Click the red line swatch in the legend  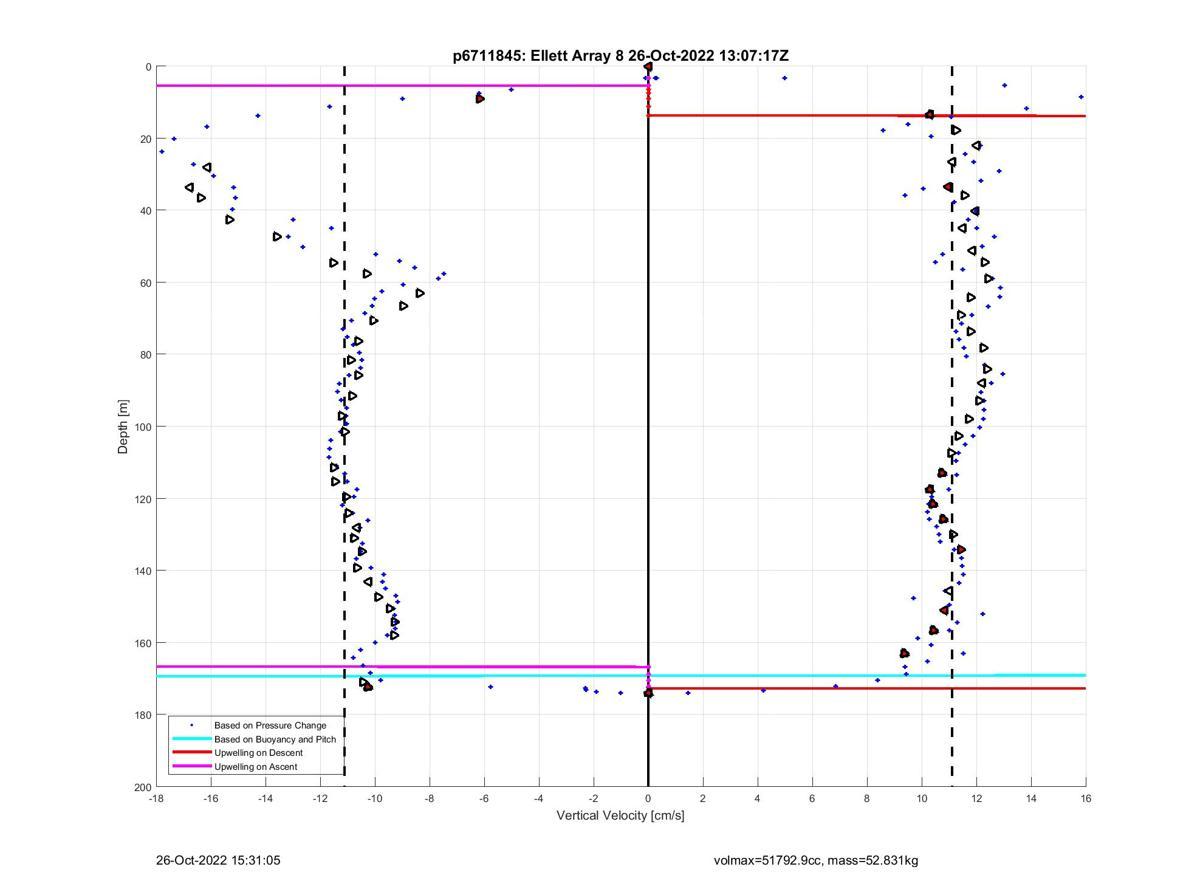[191, 753]
